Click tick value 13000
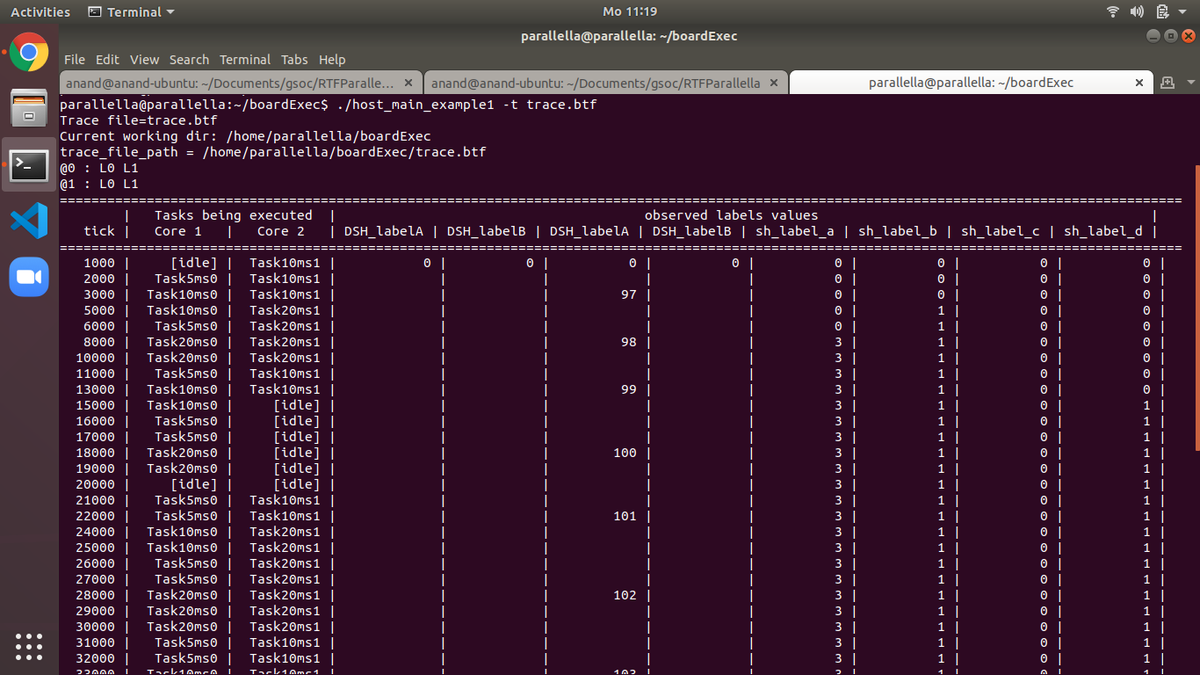This screenshot has width=1200, height=675. tap(95, 389)
